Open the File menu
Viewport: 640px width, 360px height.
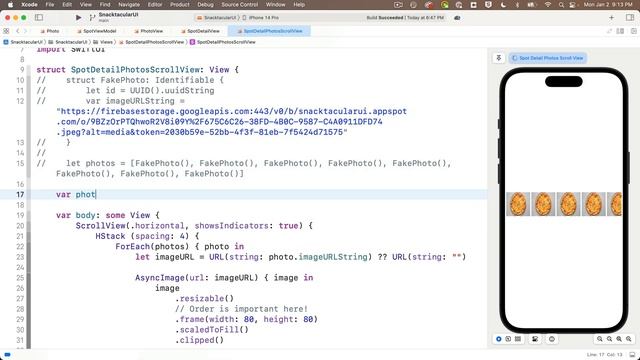click(x=50, y=4)
